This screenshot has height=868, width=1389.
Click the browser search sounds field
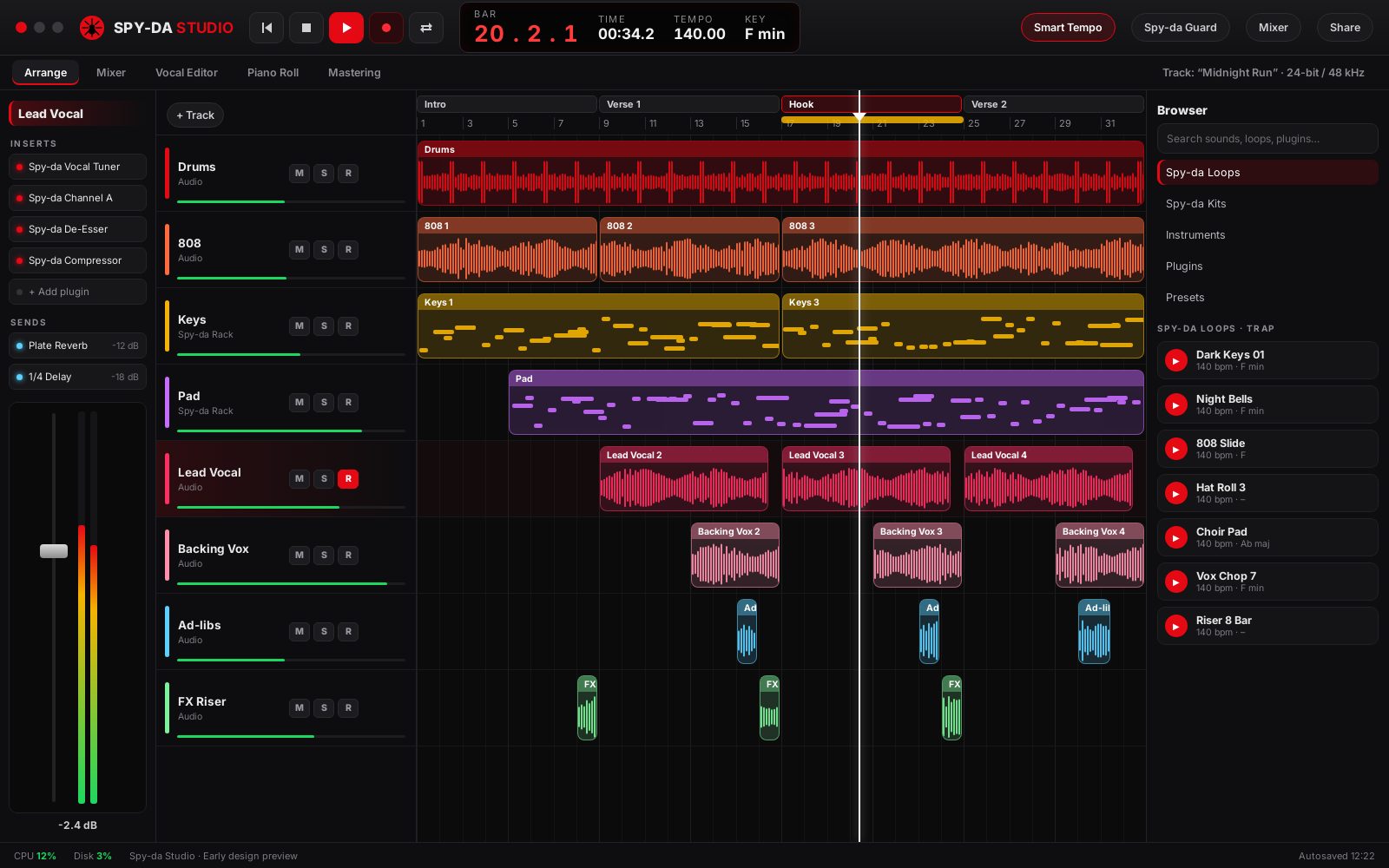coord(1267,139)
